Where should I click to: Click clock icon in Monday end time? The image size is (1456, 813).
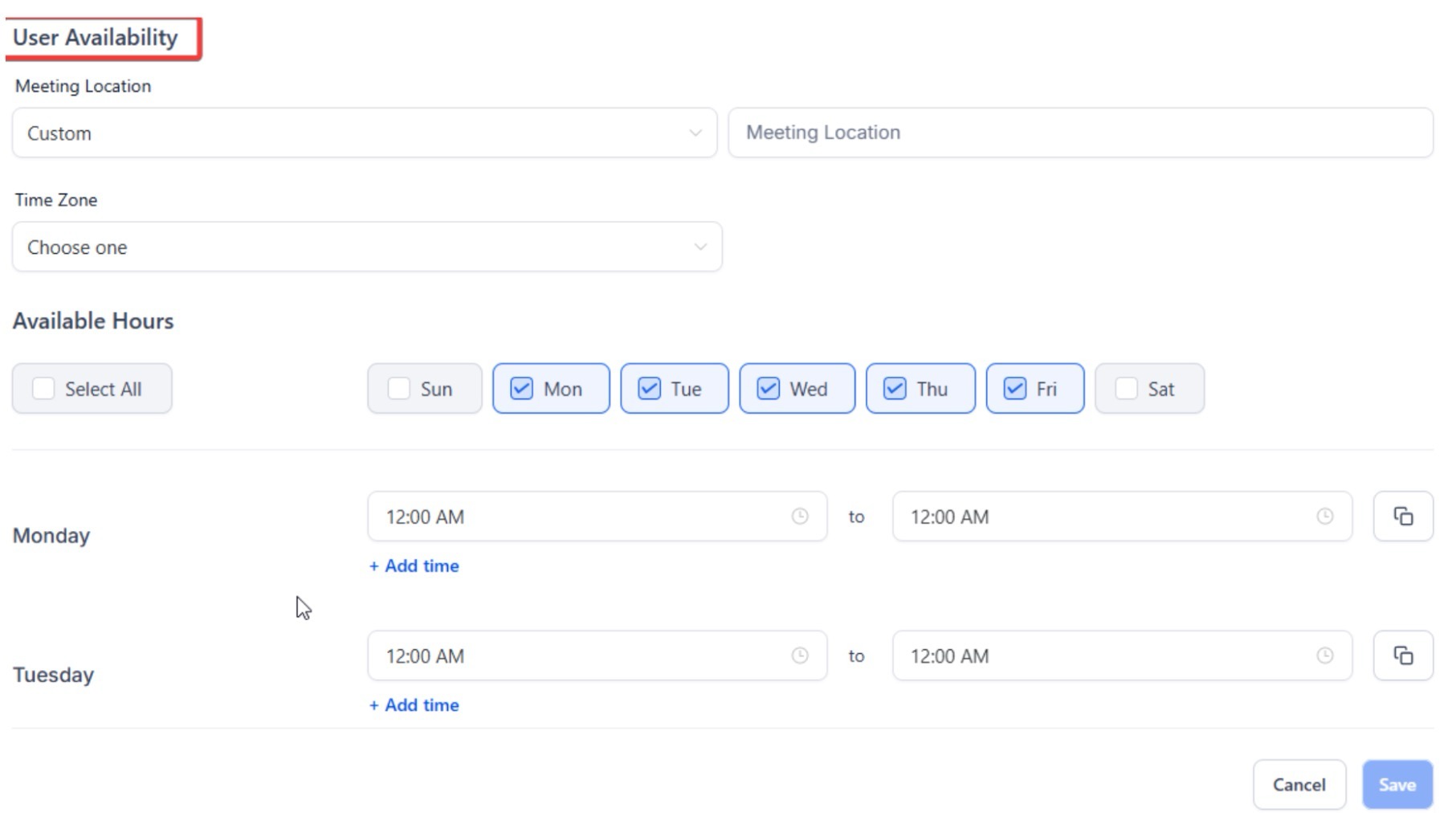[1324, 517]
